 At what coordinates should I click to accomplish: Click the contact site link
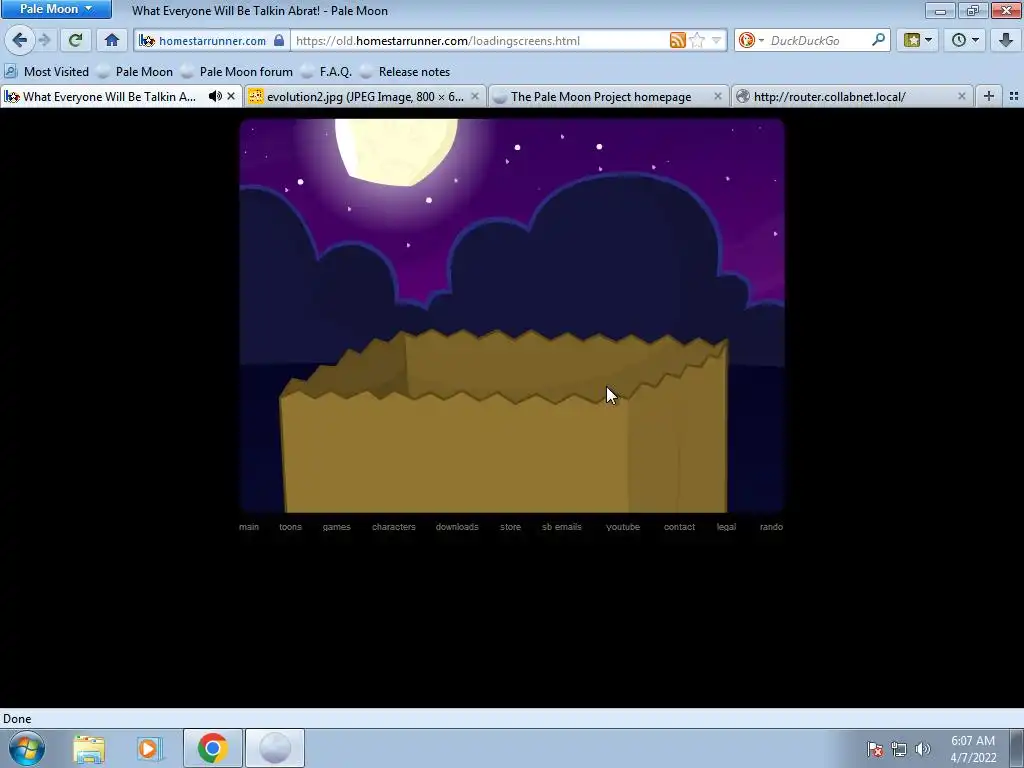click(679, 527)
